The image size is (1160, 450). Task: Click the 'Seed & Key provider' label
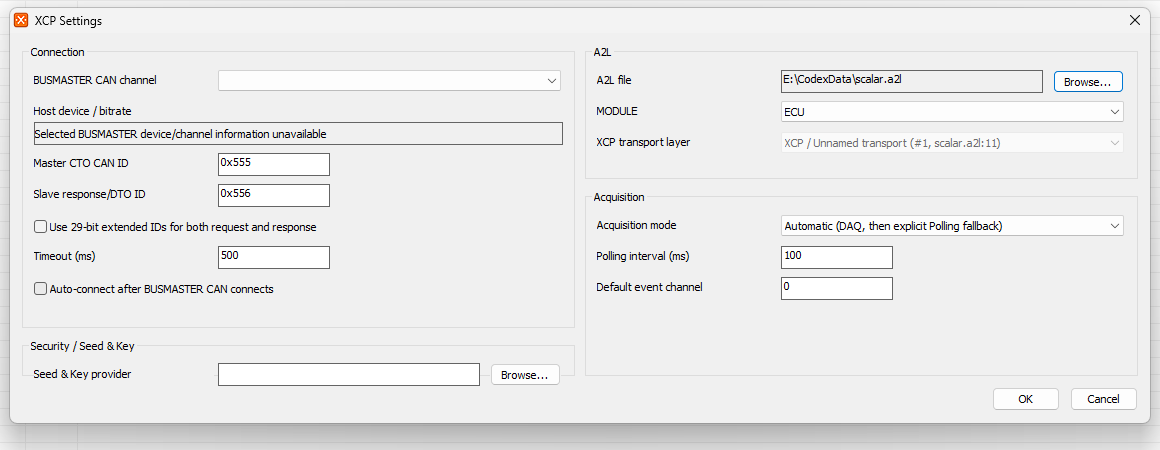coord(82,375)
